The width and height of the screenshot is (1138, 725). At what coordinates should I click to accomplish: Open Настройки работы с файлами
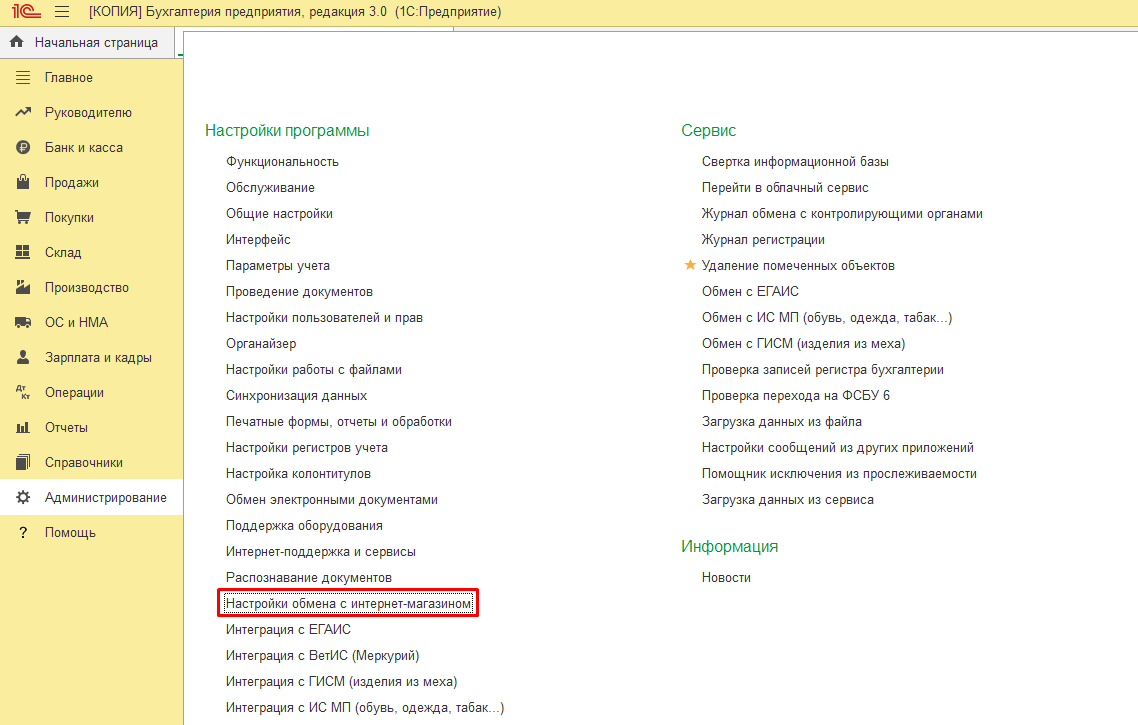pyautogui.click(x=314, y=370)
